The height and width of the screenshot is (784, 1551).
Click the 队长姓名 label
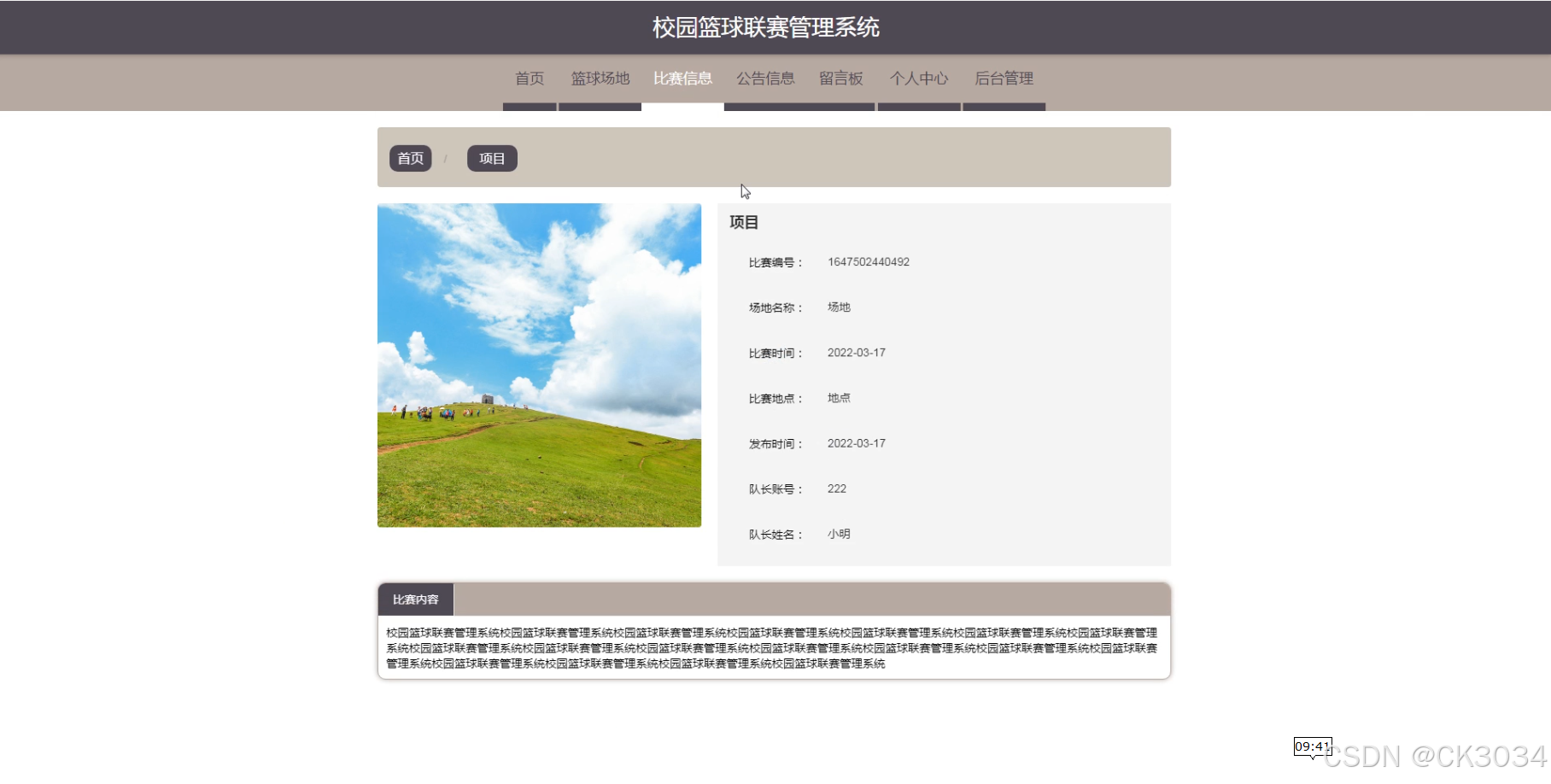click(x=776, y=535)
